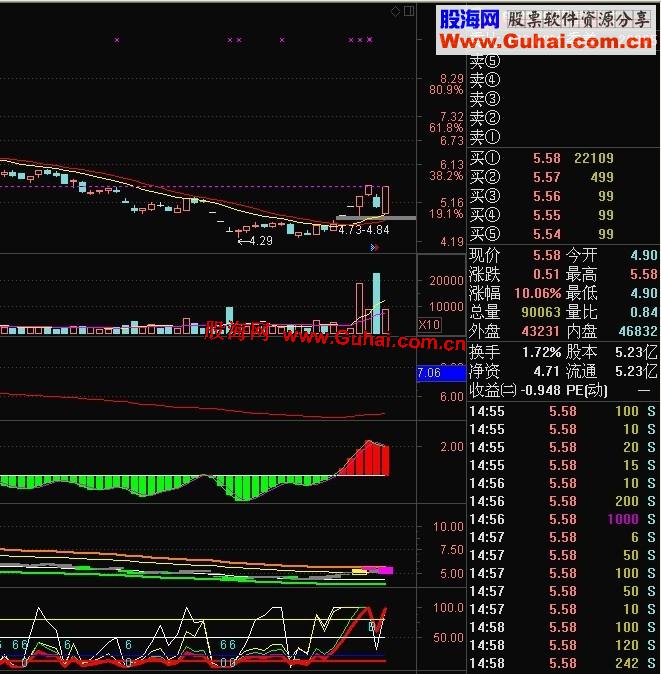Select the 14:56 trade with volume 1000

click(563, 519)
